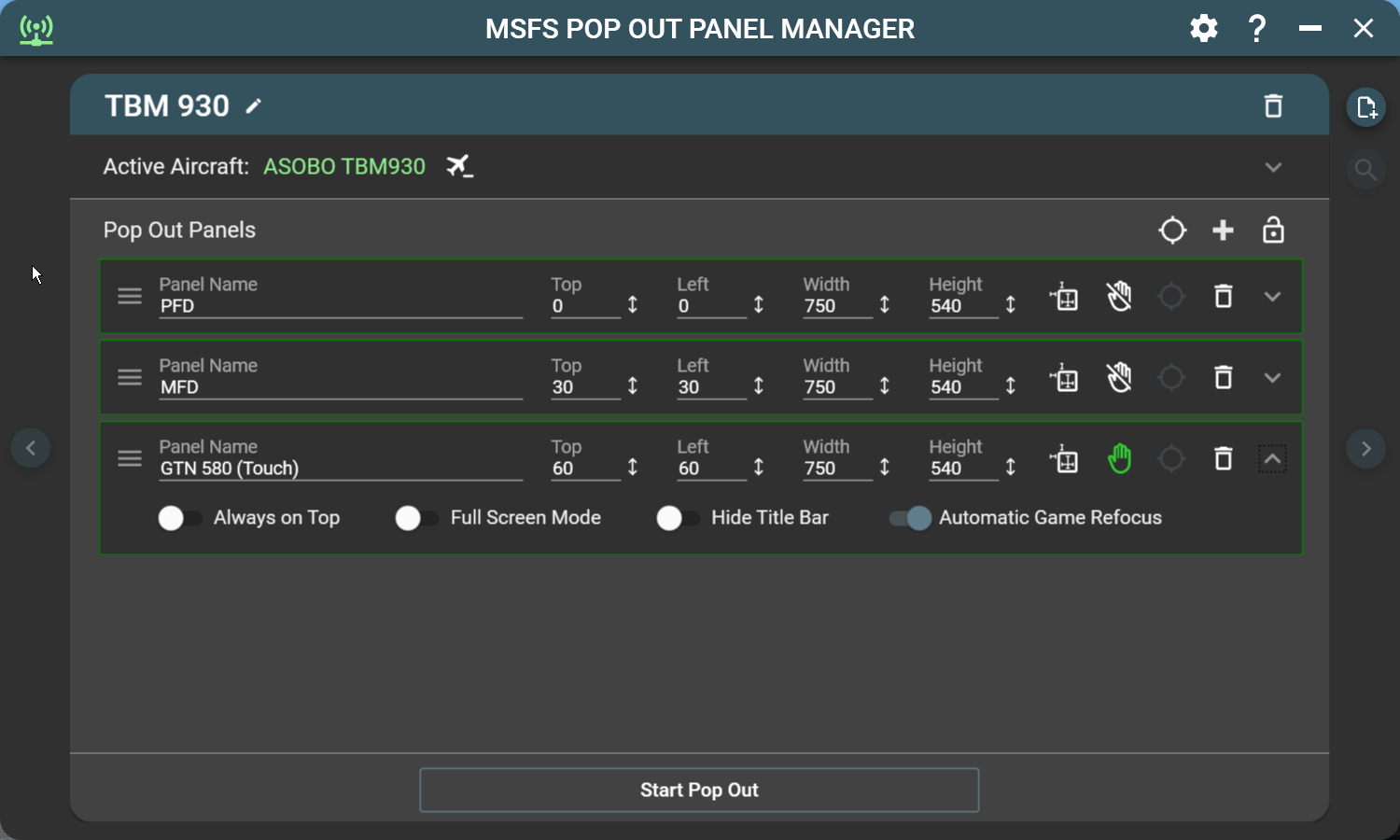The height and width of the screenshot is (840, 1400).
Task: Expand the Active Aircraft section
Action: [1273, 167]
